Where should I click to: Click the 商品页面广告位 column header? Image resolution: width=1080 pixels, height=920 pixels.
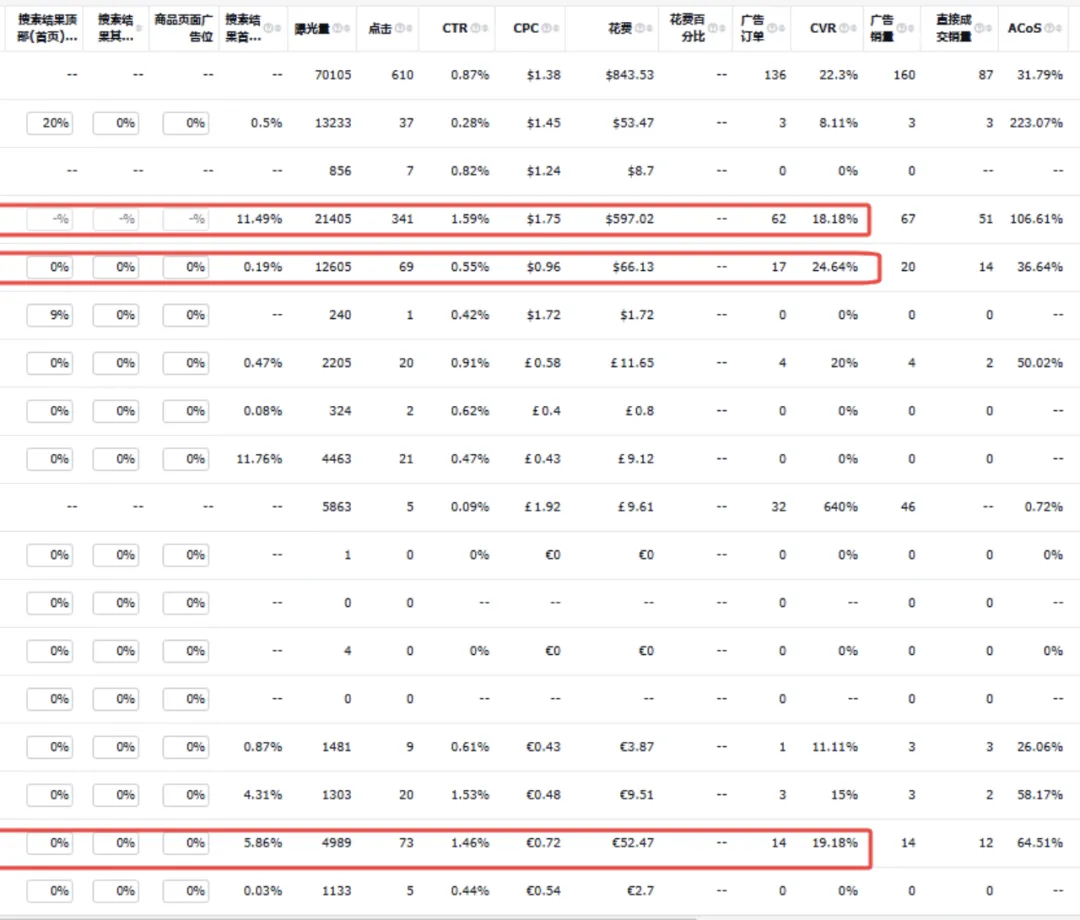(183, 28)
